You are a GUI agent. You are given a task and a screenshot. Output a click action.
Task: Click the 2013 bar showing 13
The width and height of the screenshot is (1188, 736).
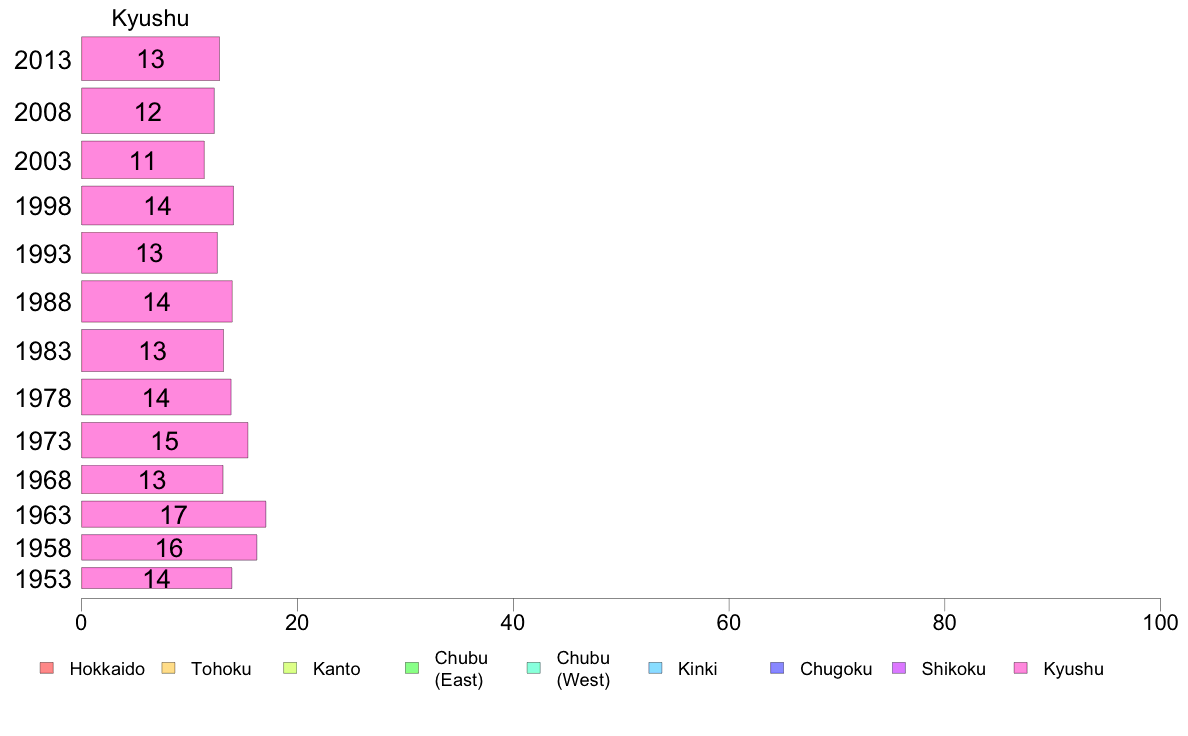(x=150, y=58)
